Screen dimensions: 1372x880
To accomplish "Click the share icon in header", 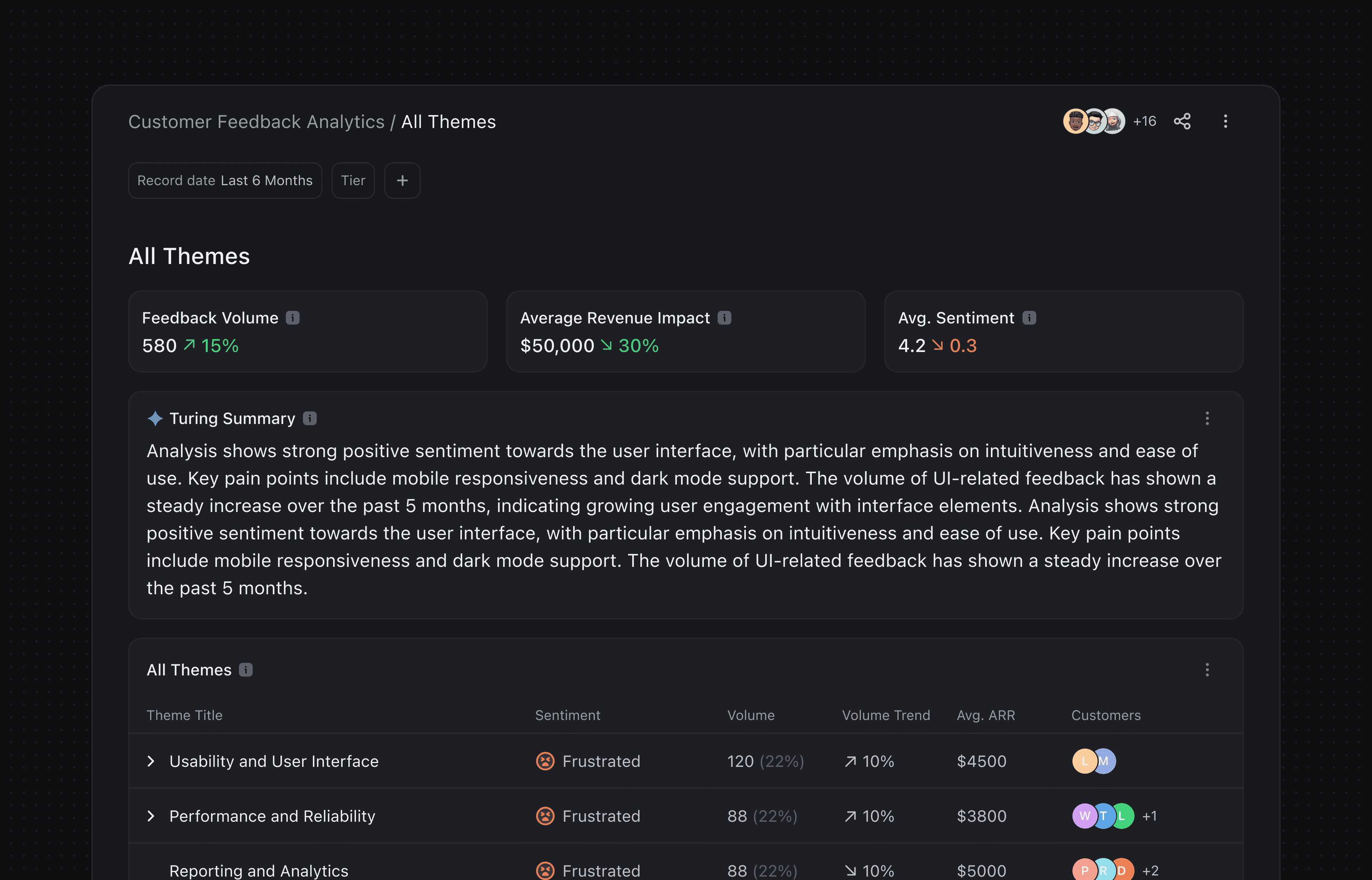I will click(x=1181, y=121).
